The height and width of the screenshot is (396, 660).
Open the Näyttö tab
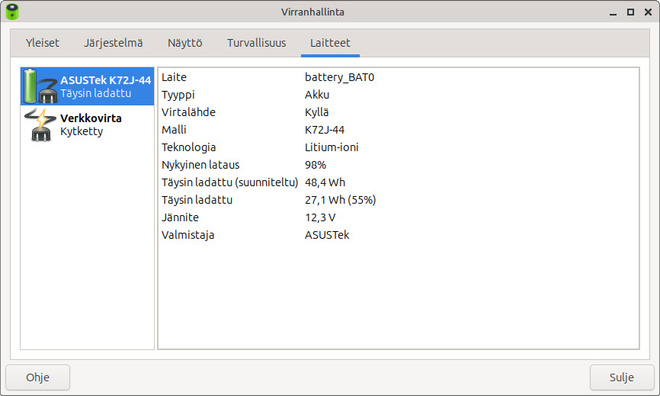(x=185, y=43)
